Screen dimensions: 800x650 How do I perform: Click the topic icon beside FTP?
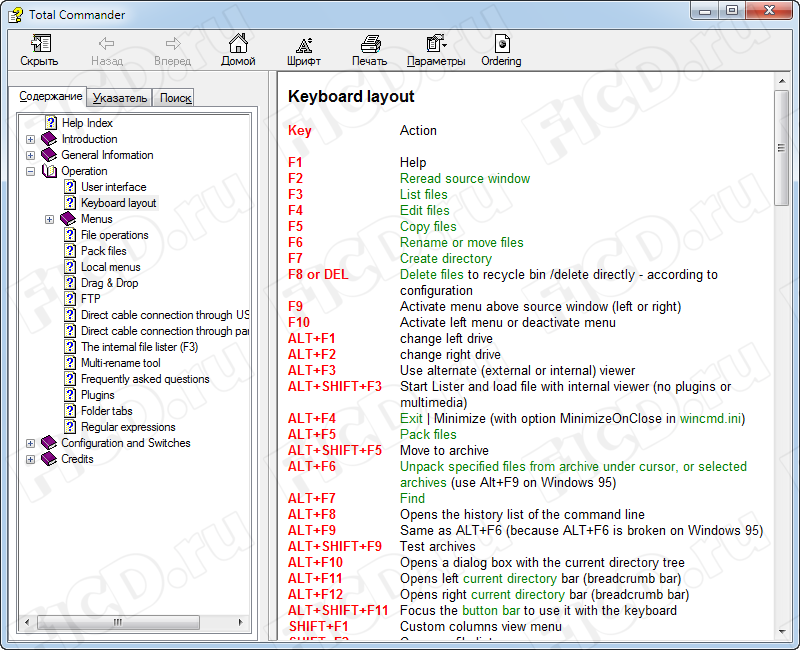click(x=70, y=299)
